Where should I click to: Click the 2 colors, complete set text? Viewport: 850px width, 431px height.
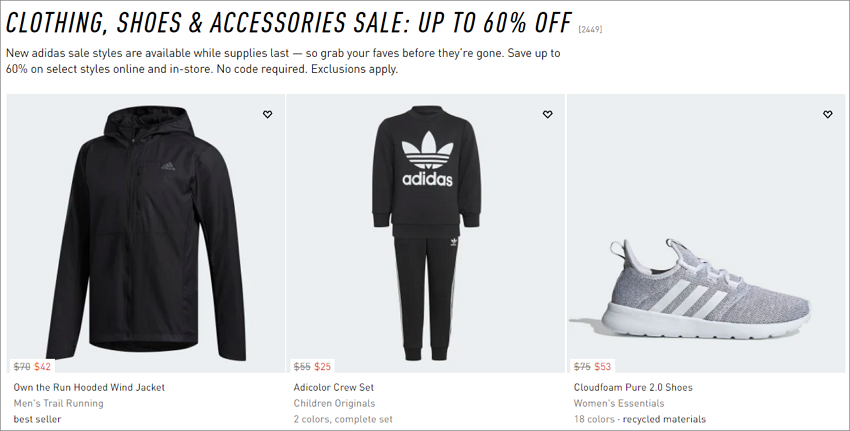pyautogui.click(x=343, y=419)
